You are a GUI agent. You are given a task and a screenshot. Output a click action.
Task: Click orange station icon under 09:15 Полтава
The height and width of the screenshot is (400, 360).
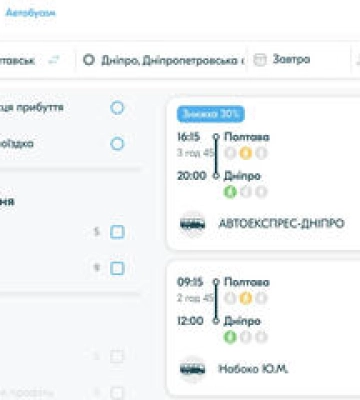(x=246, y=298)
